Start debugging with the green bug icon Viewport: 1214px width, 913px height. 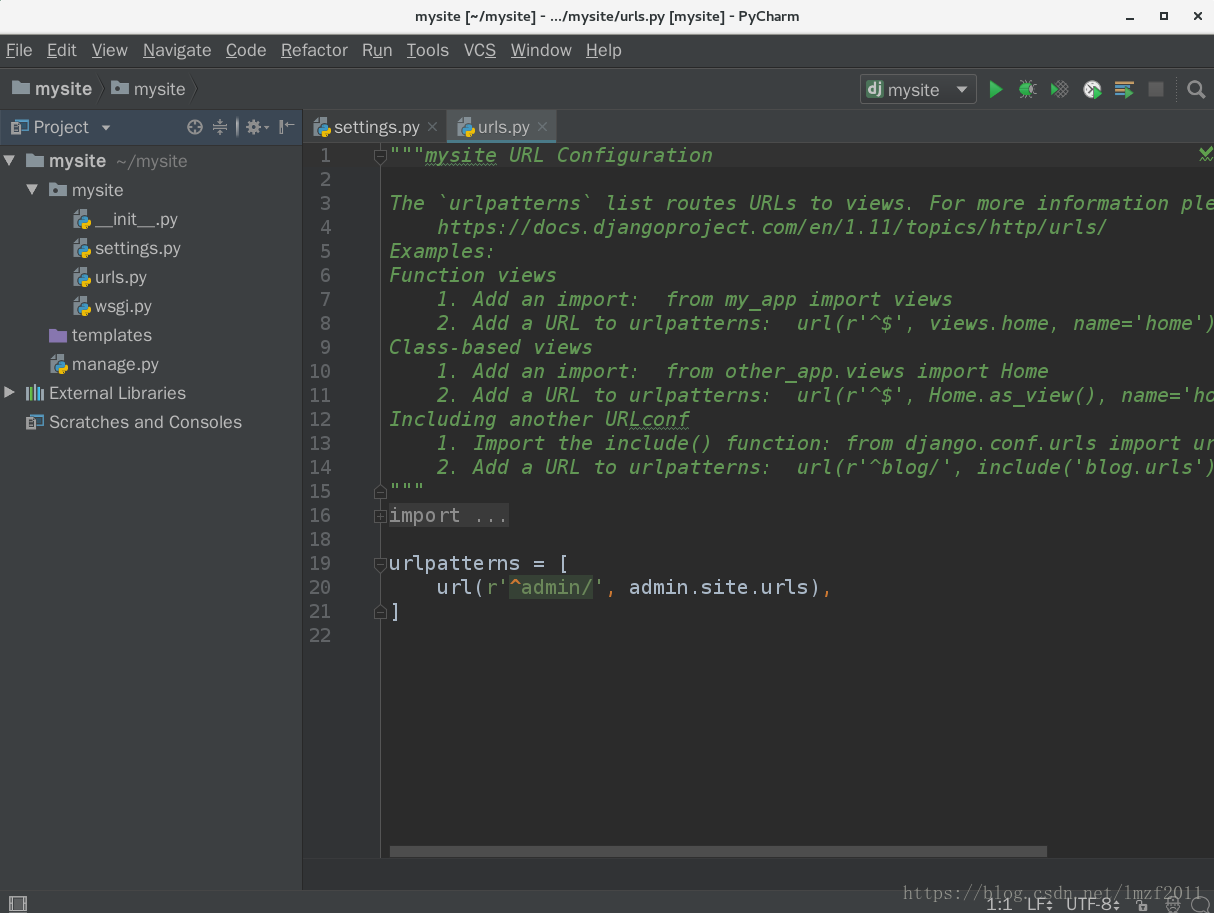1027,90
